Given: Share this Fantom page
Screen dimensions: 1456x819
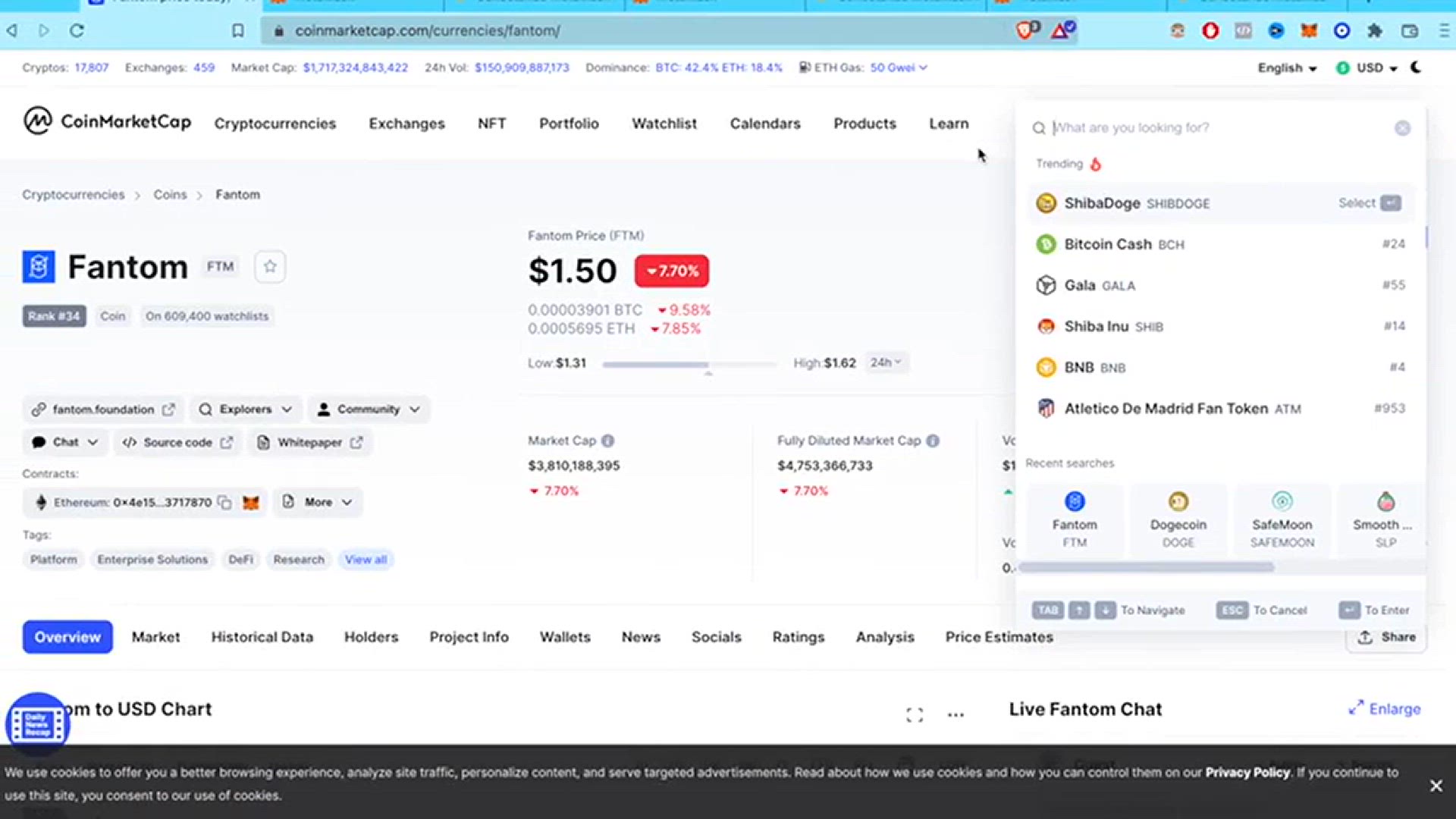Looking at the screenshot, I should [1387, 637].
